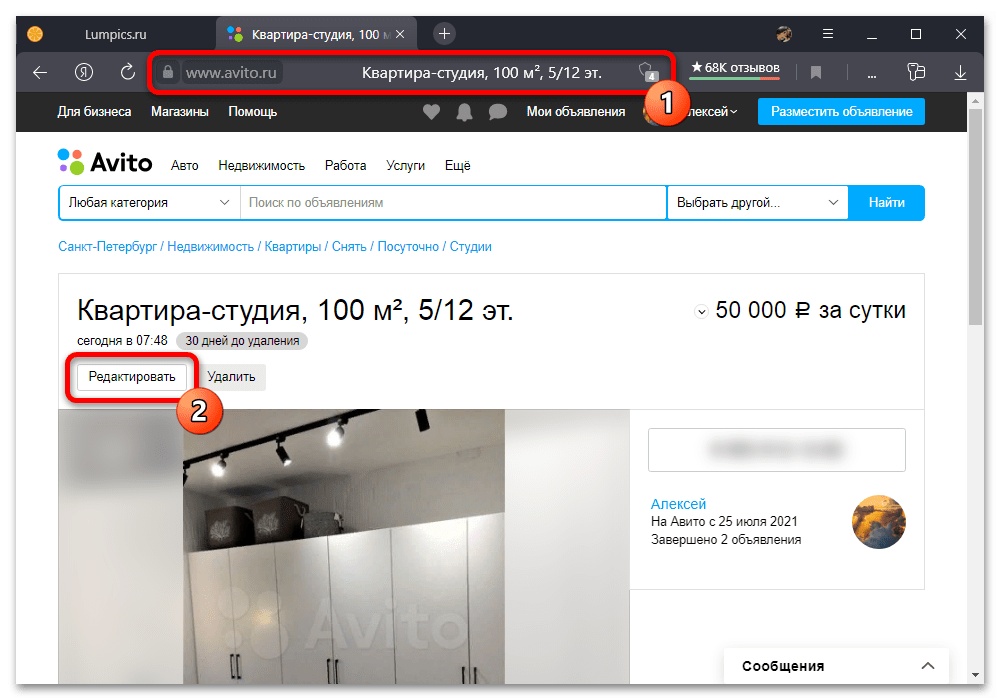Open the Недвижимость category

(261, 166)
